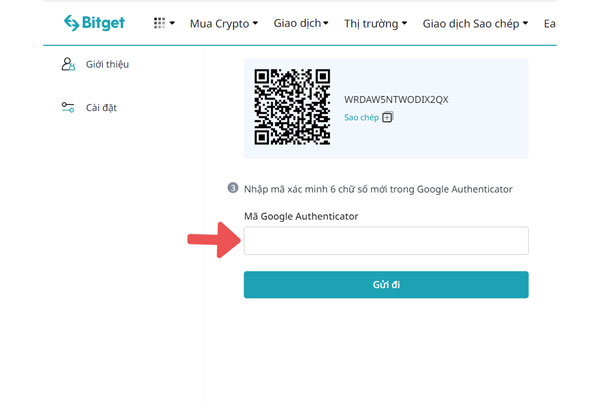Image resolution: width=600 pixels, height=411 pixels.
Task: Select the Cài đặt sidebar label
Action: pos(102,107)
